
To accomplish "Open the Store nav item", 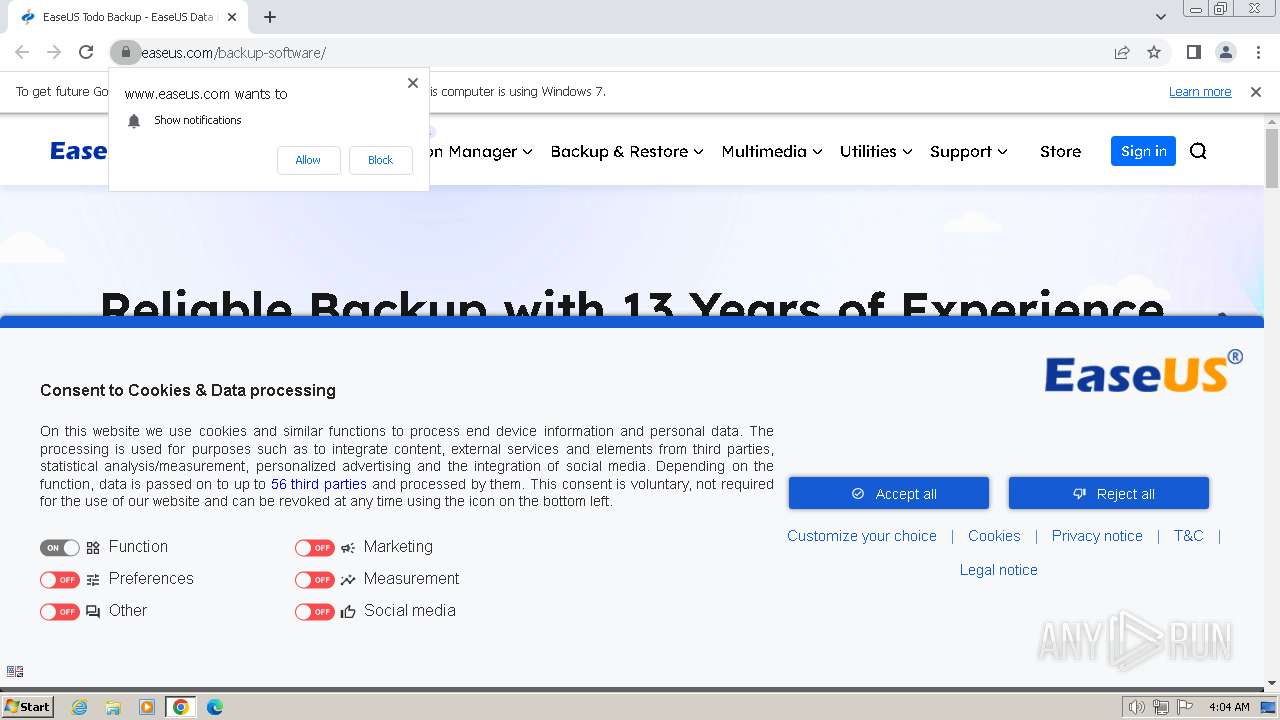I will pos(1060,151).
